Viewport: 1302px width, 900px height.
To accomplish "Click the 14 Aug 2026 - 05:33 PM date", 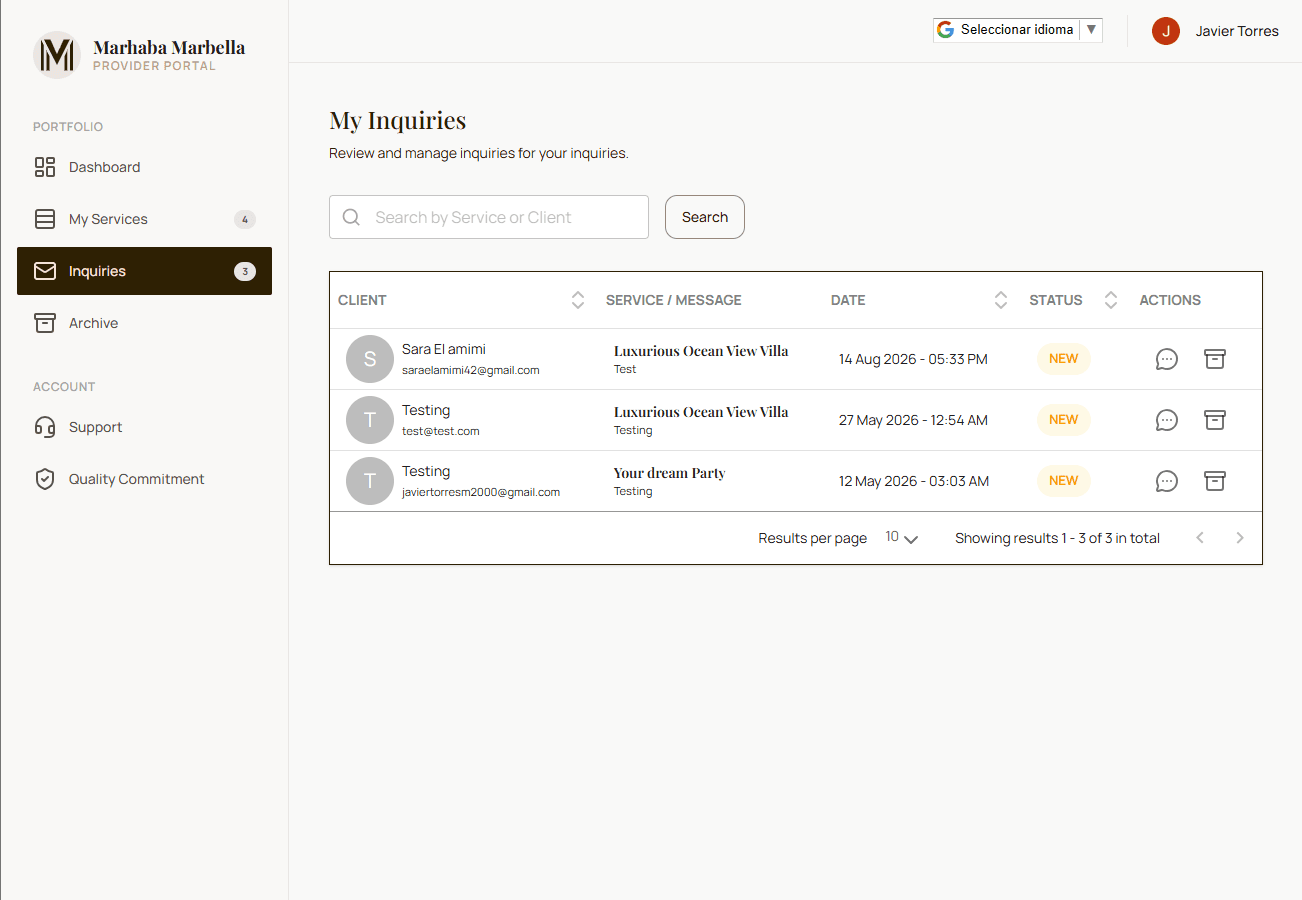I will coord(913,359).
